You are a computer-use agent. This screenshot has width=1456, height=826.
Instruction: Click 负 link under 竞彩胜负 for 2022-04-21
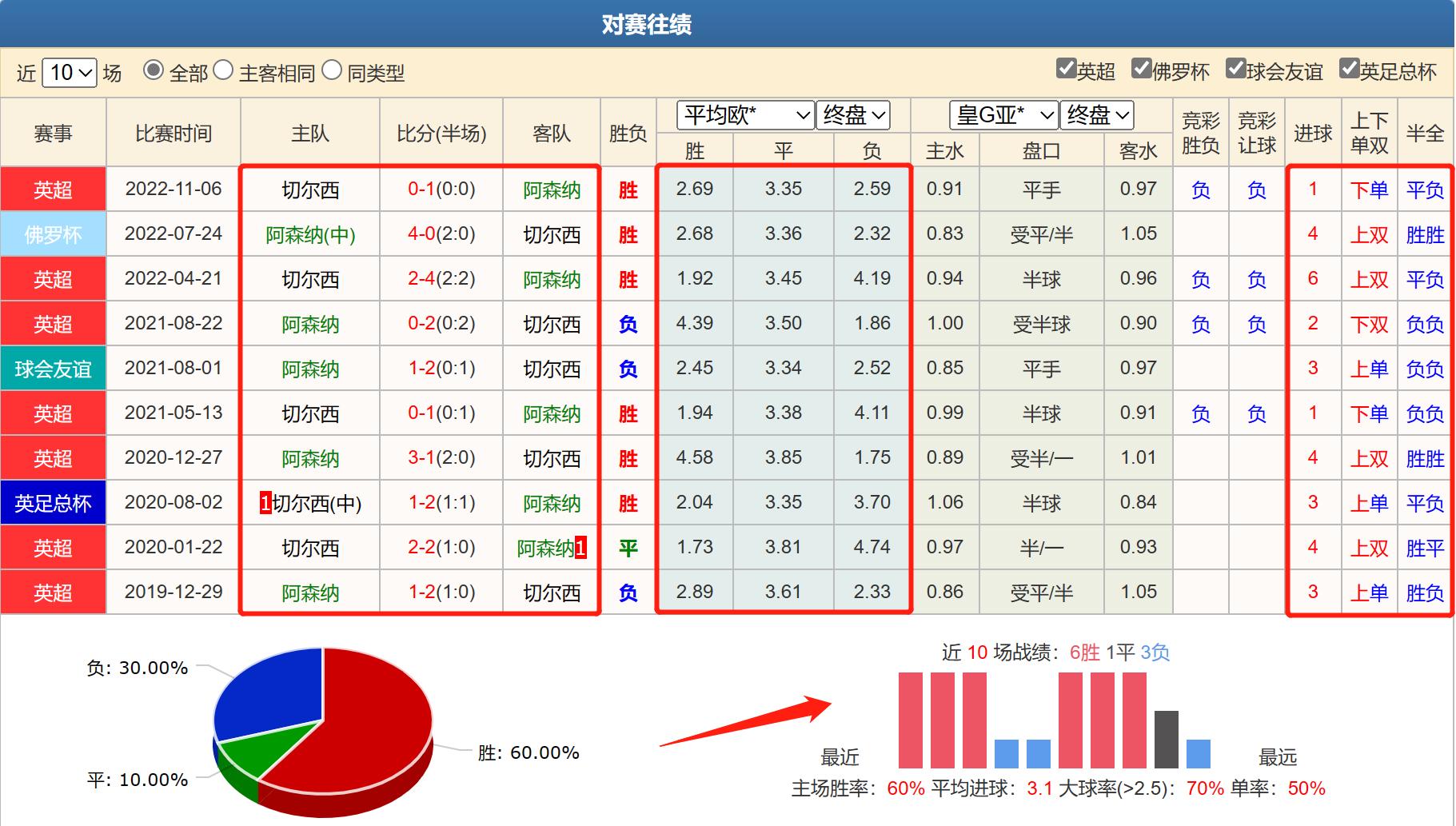(x=1199, y=279)
